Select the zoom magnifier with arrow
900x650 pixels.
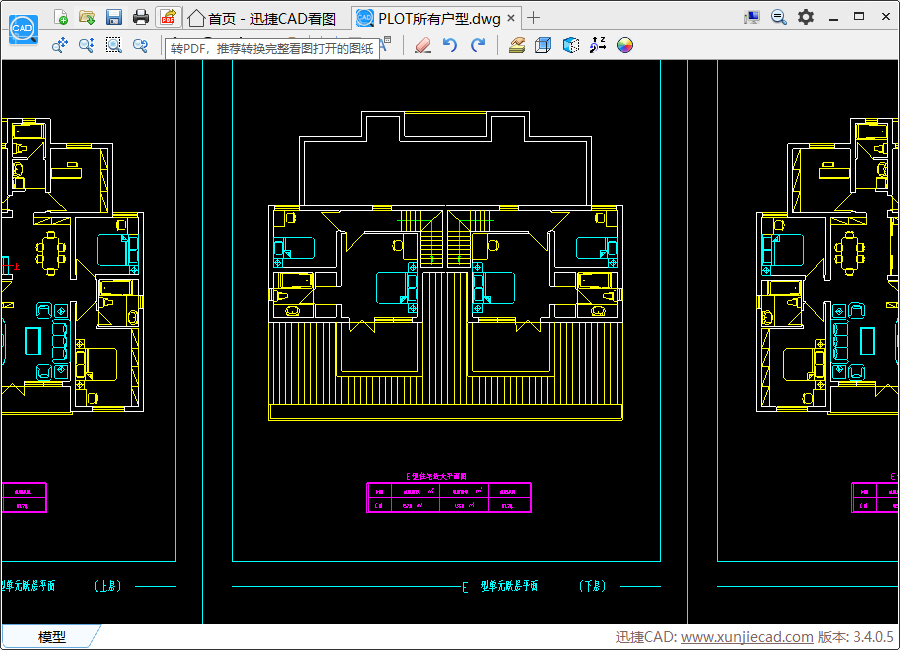[87, 45]
